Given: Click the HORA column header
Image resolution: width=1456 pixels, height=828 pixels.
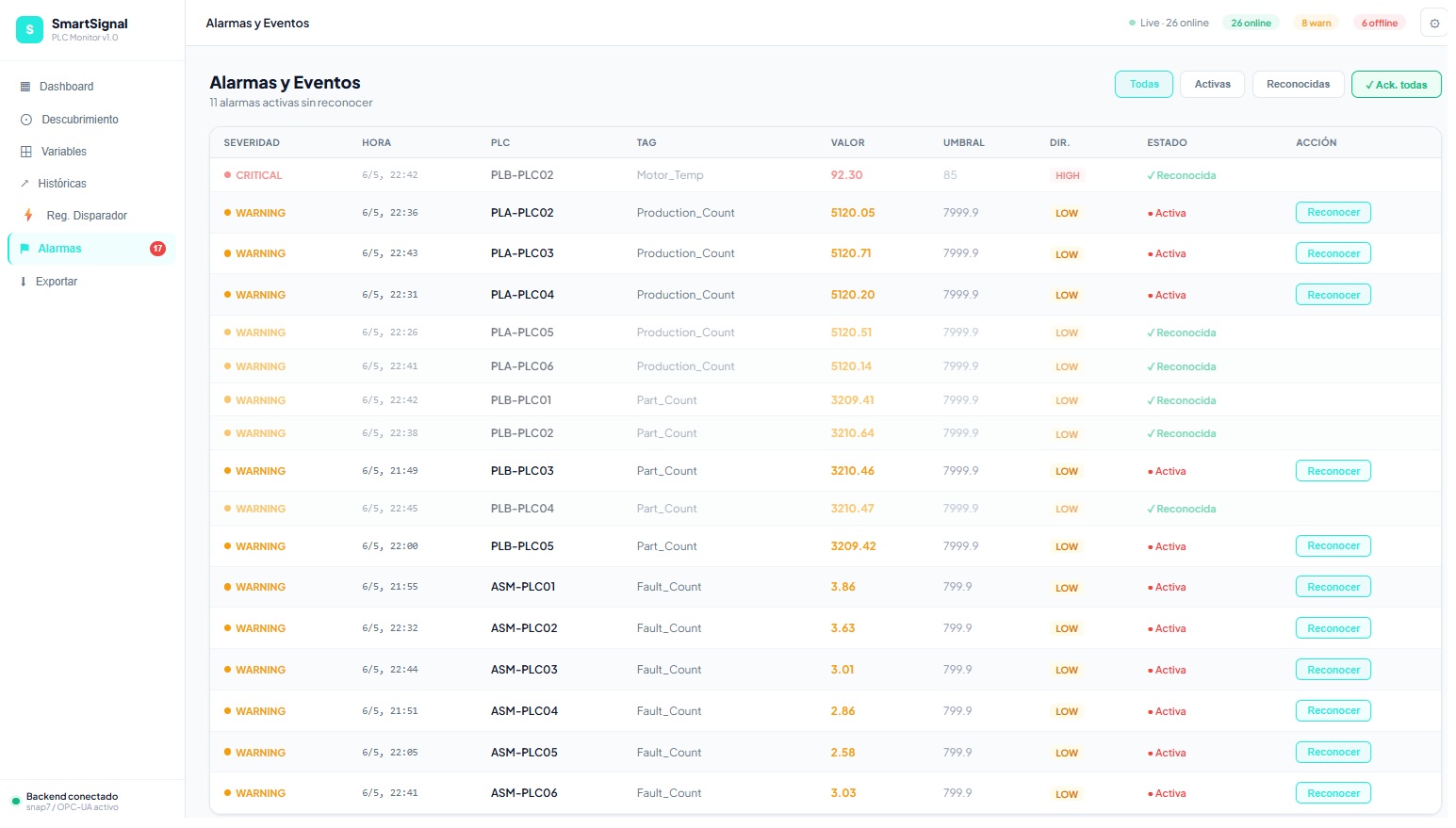Looking at the screenshot, I should click(376, 143).
